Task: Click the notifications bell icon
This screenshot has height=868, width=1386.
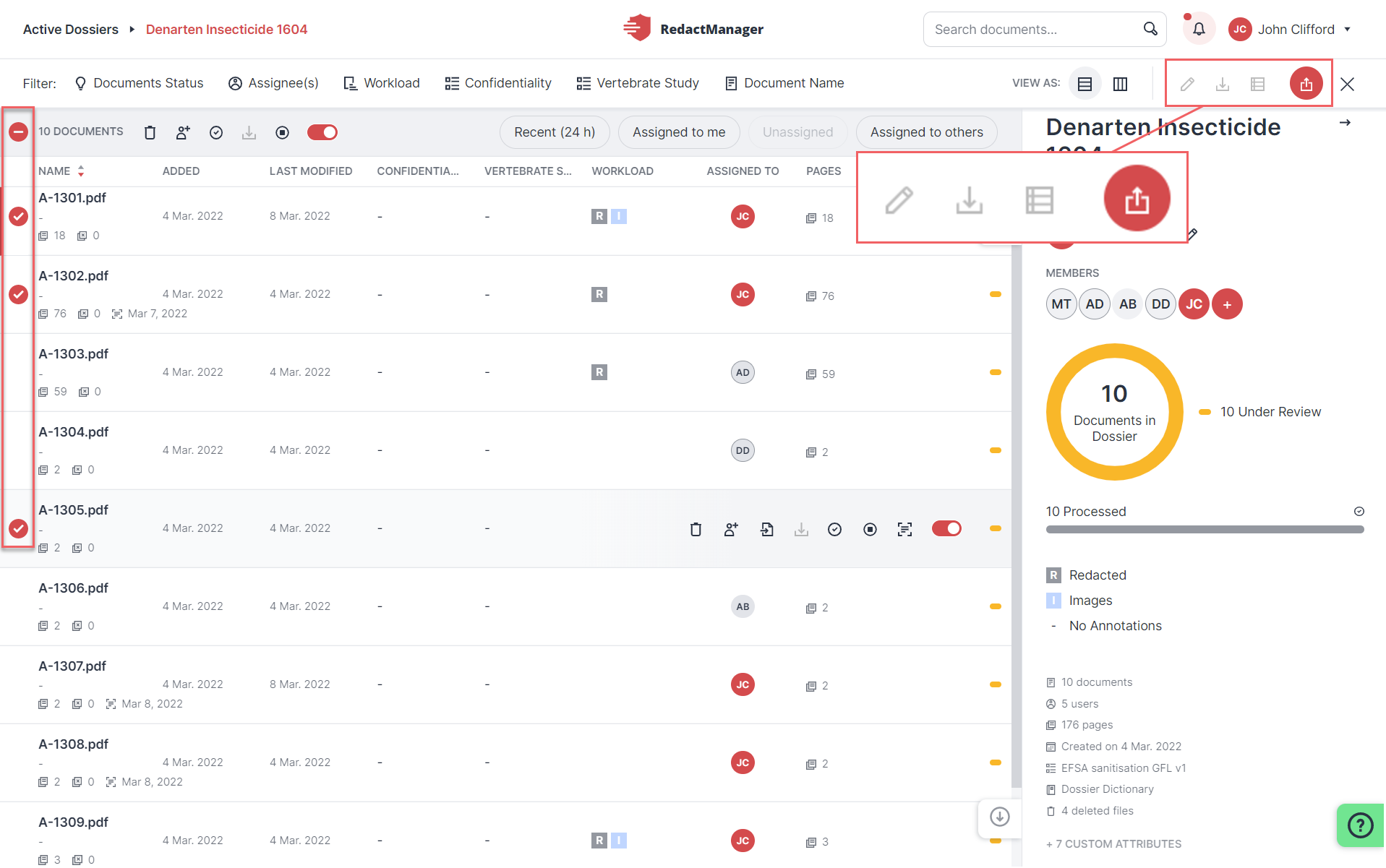Action: 1198,29
